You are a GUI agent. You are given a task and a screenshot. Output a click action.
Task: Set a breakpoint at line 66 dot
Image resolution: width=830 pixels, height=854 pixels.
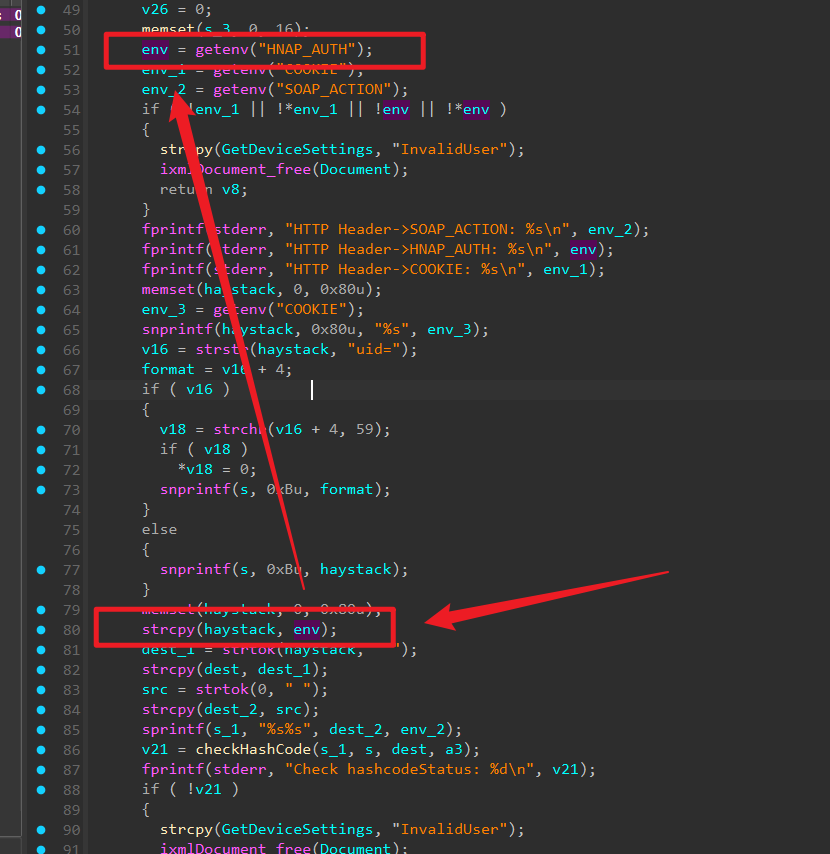pos(41,350)
